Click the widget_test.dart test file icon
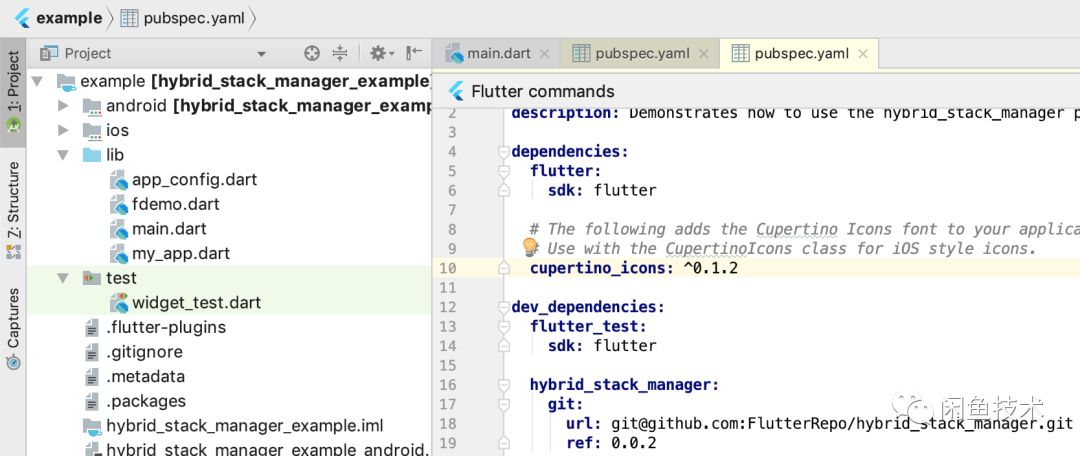 point(119,302)
